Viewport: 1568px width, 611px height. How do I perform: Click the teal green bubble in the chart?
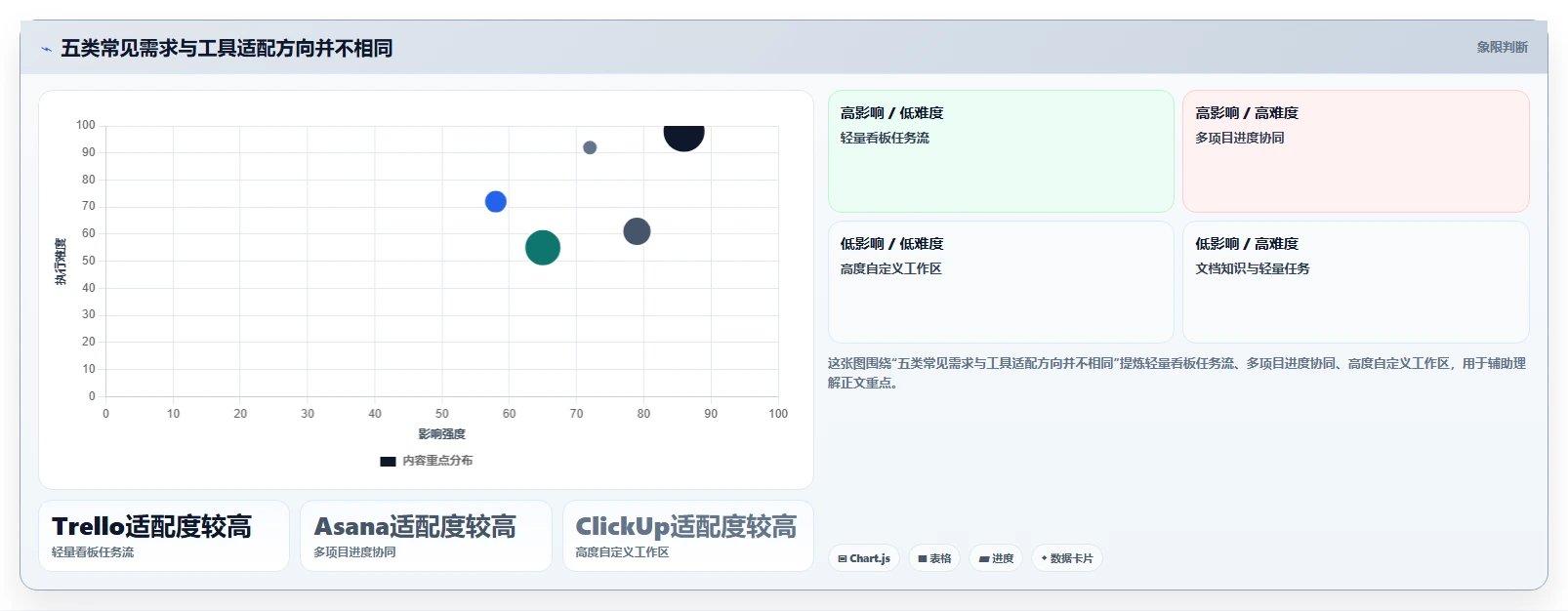[543, 247]
